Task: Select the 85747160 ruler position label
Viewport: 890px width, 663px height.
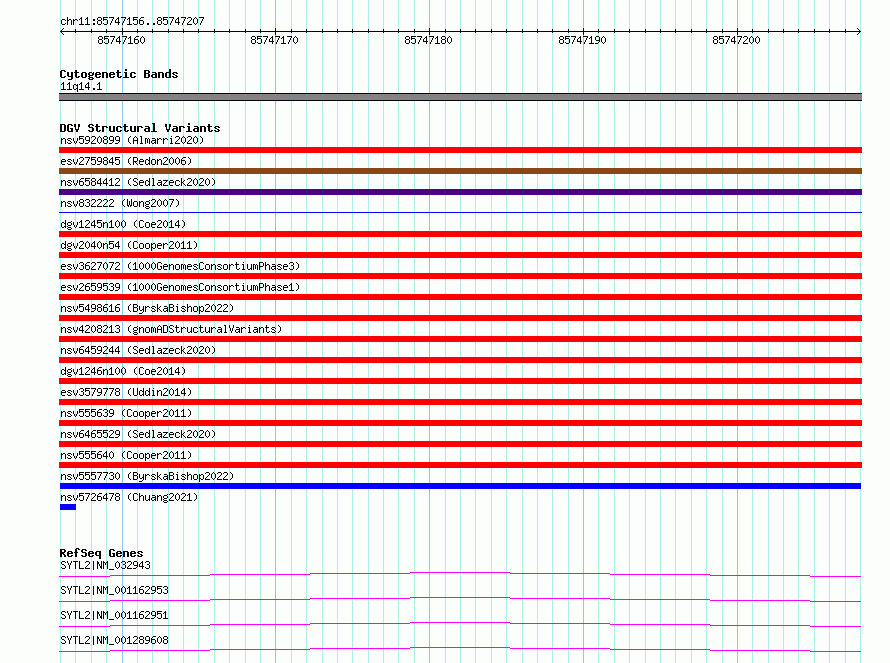Action: [121, 40]
